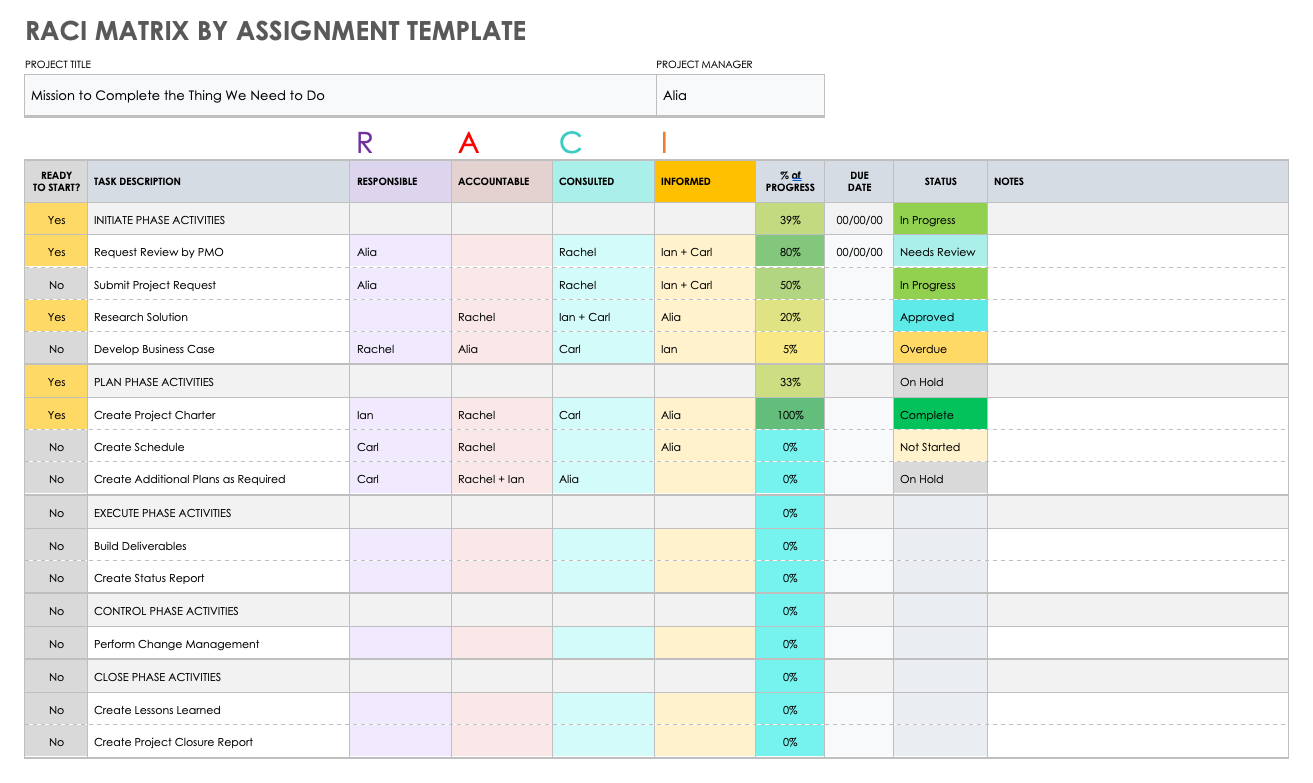Click the purple R letter above Responsible
This screenshot has height=783, width=1313.
(364, 143)
